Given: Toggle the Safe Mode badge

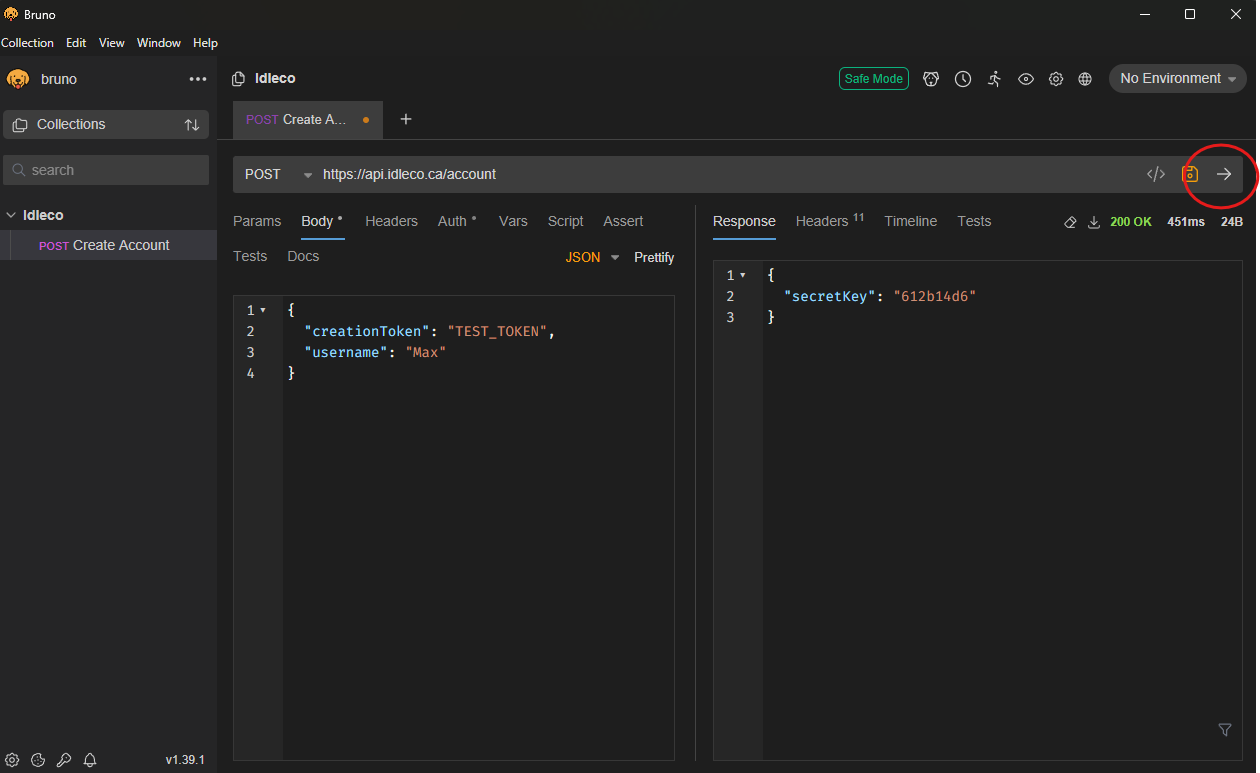Looking at the screenshot, I should (x=873, y=79).
